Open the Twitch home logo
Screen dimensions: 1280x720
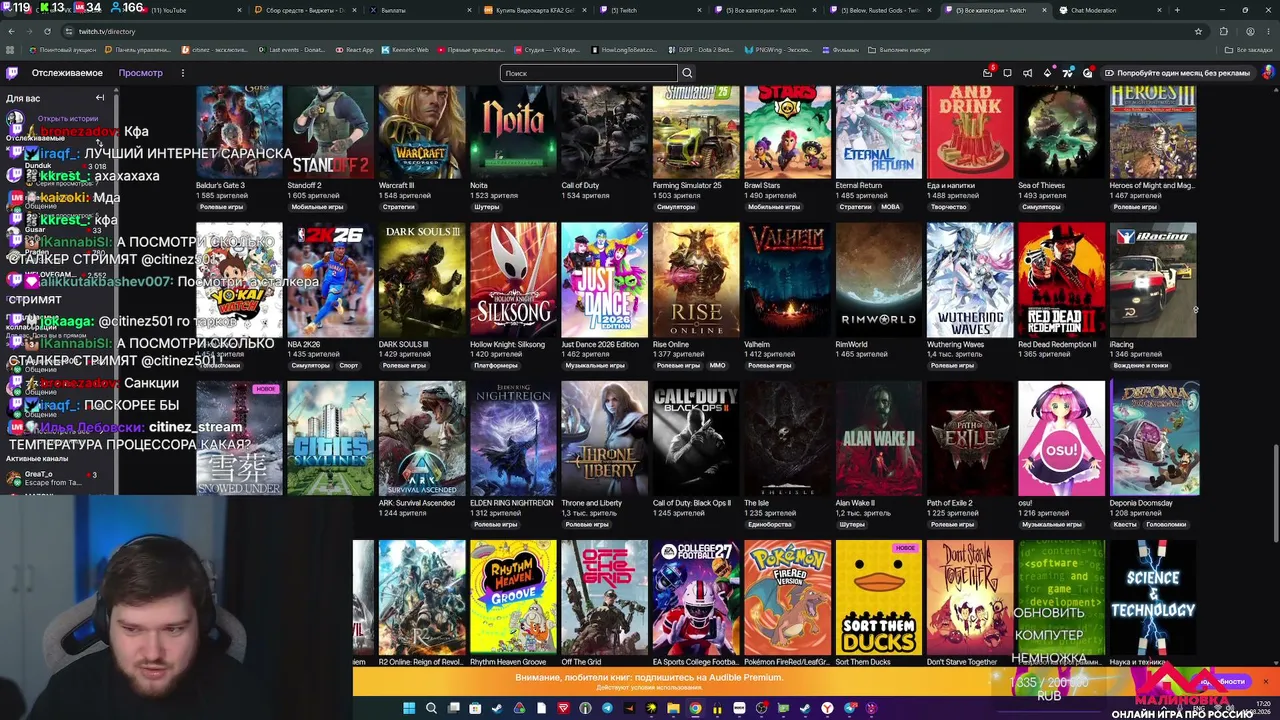click(x=12, y=73)
